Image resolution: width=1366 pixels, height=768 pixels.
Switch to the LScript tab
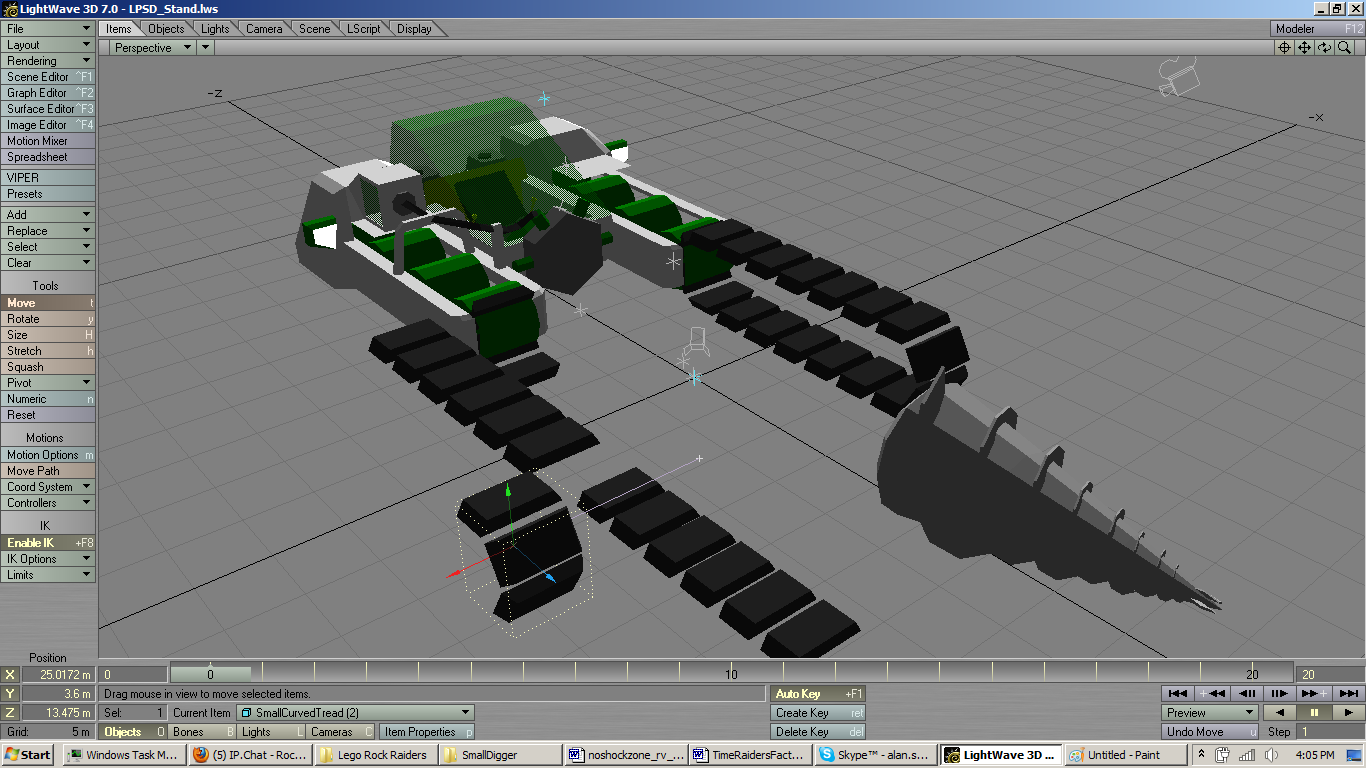tap(363, 29)
